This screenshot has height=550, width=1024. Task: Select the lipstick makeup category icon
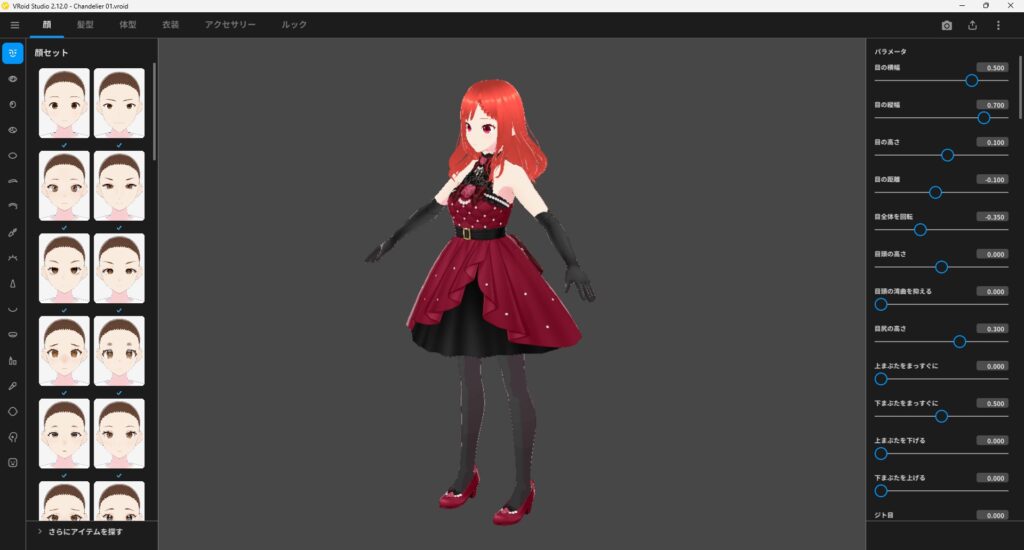coord(12,360)
